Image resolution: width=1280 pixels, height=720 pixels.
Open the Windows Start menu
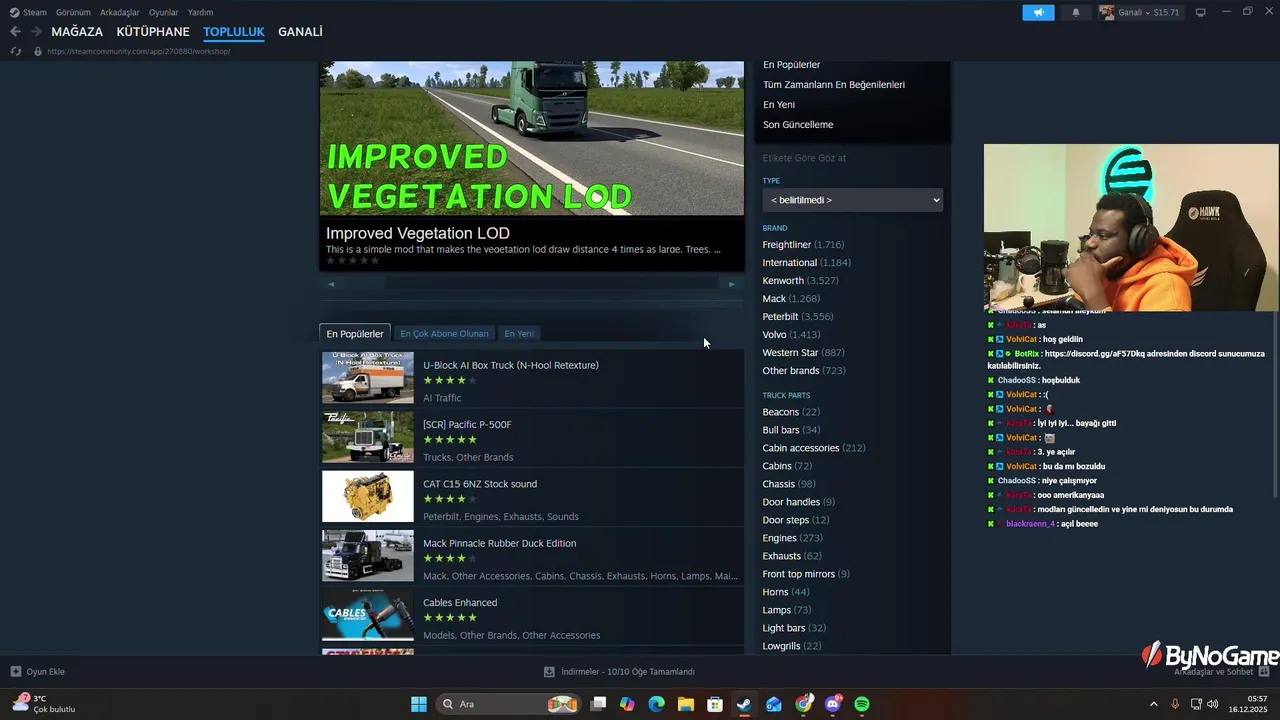(419, 704)
